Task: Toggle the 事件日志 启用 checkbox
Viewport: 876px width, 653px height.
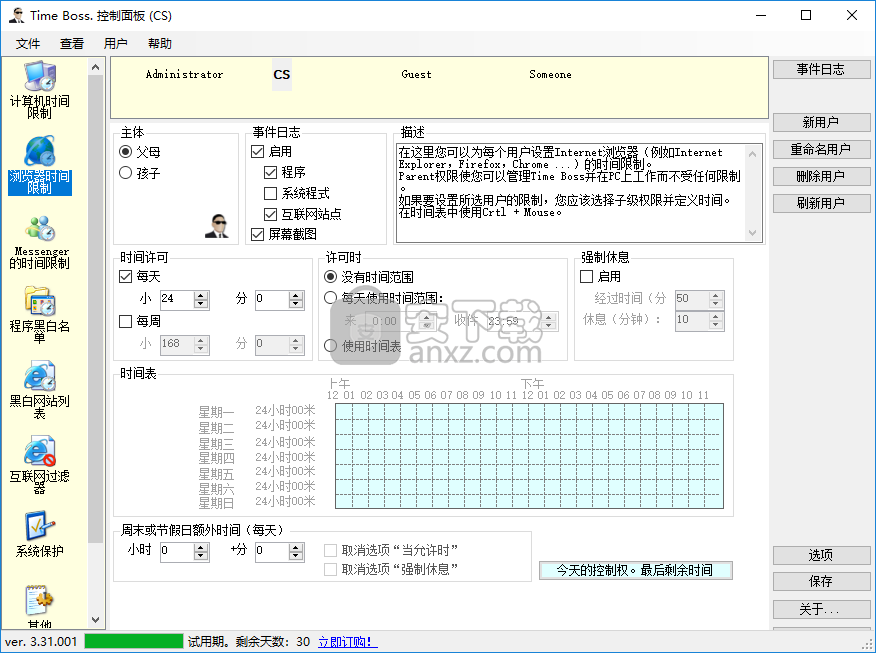Action: tap(258, 151)
